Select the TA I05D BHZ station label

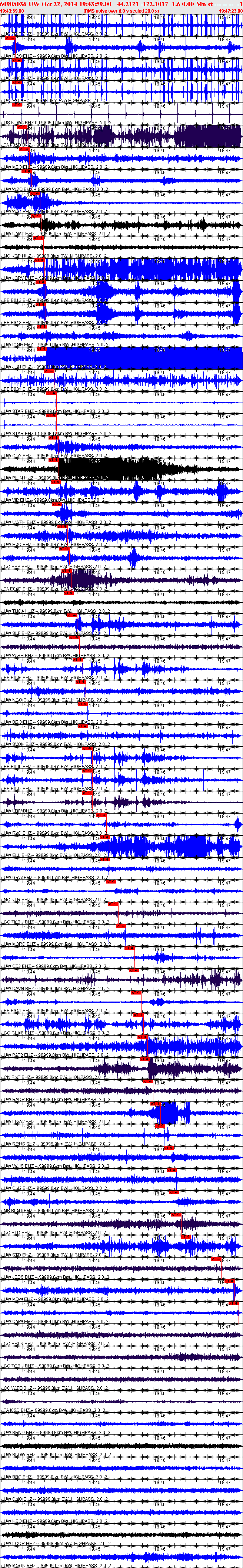point(56,1411)
